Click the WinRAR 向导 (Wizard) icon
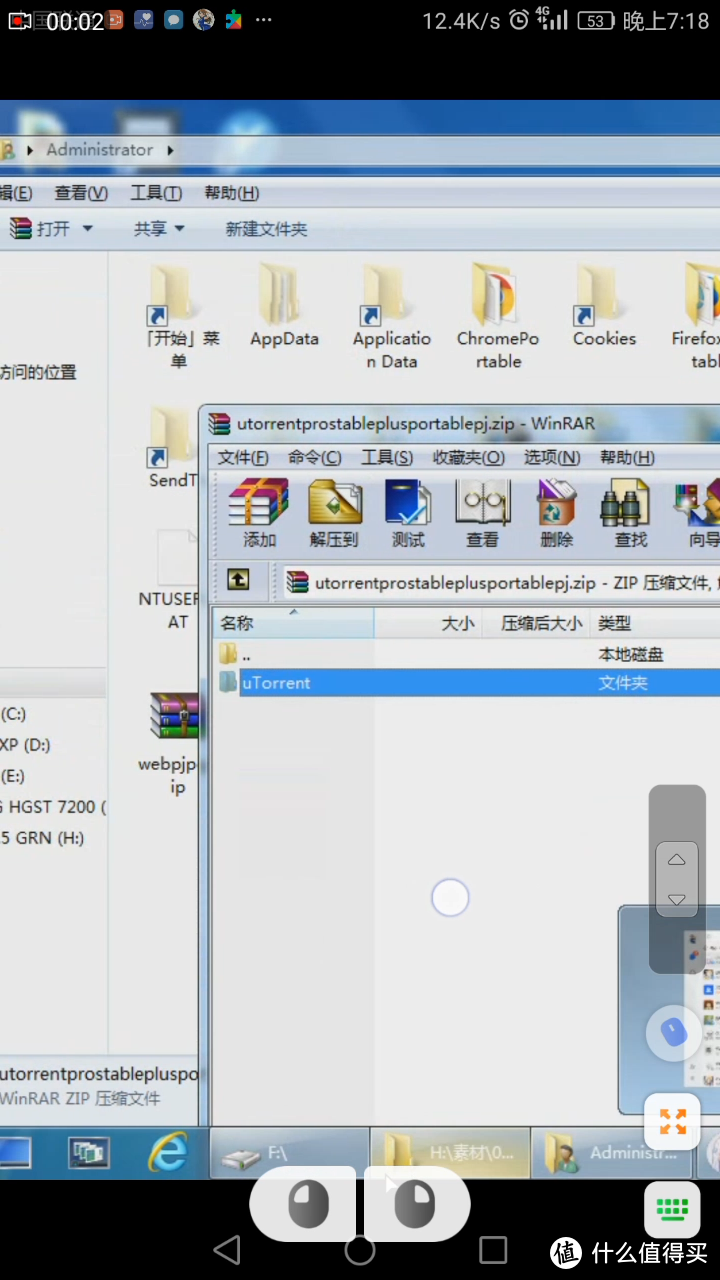This screenshot has width=720, height=1280. (x=699, y=512)
